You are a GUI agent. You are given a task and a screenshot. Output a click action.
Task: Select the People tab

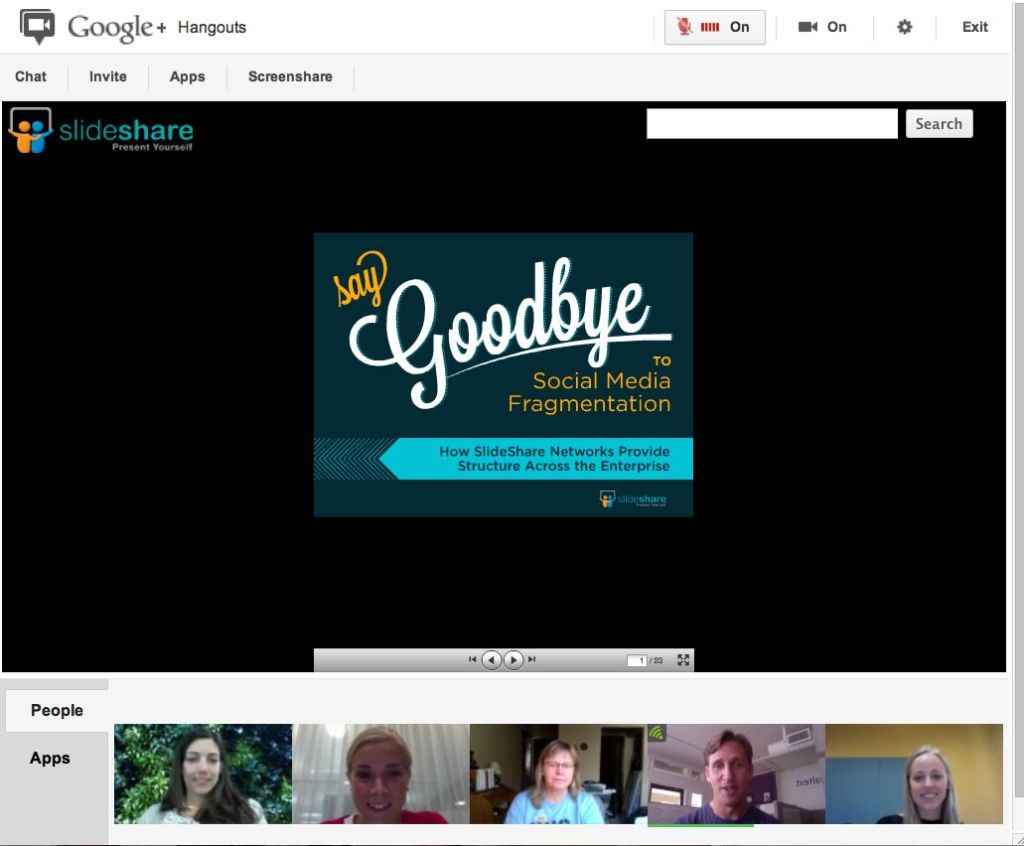(57, 710)
